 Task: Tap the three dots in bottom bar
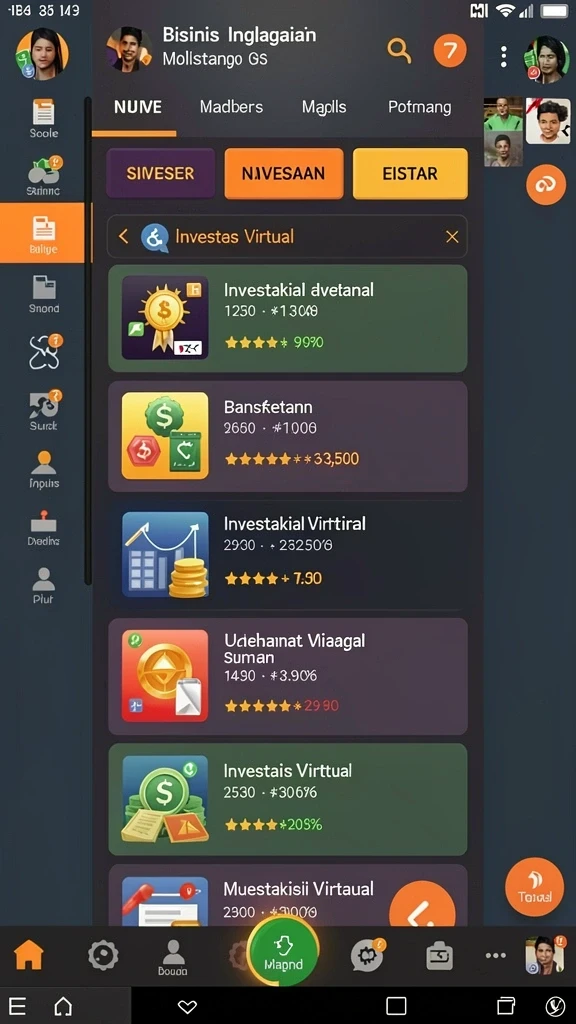click(x=496, y=955)
